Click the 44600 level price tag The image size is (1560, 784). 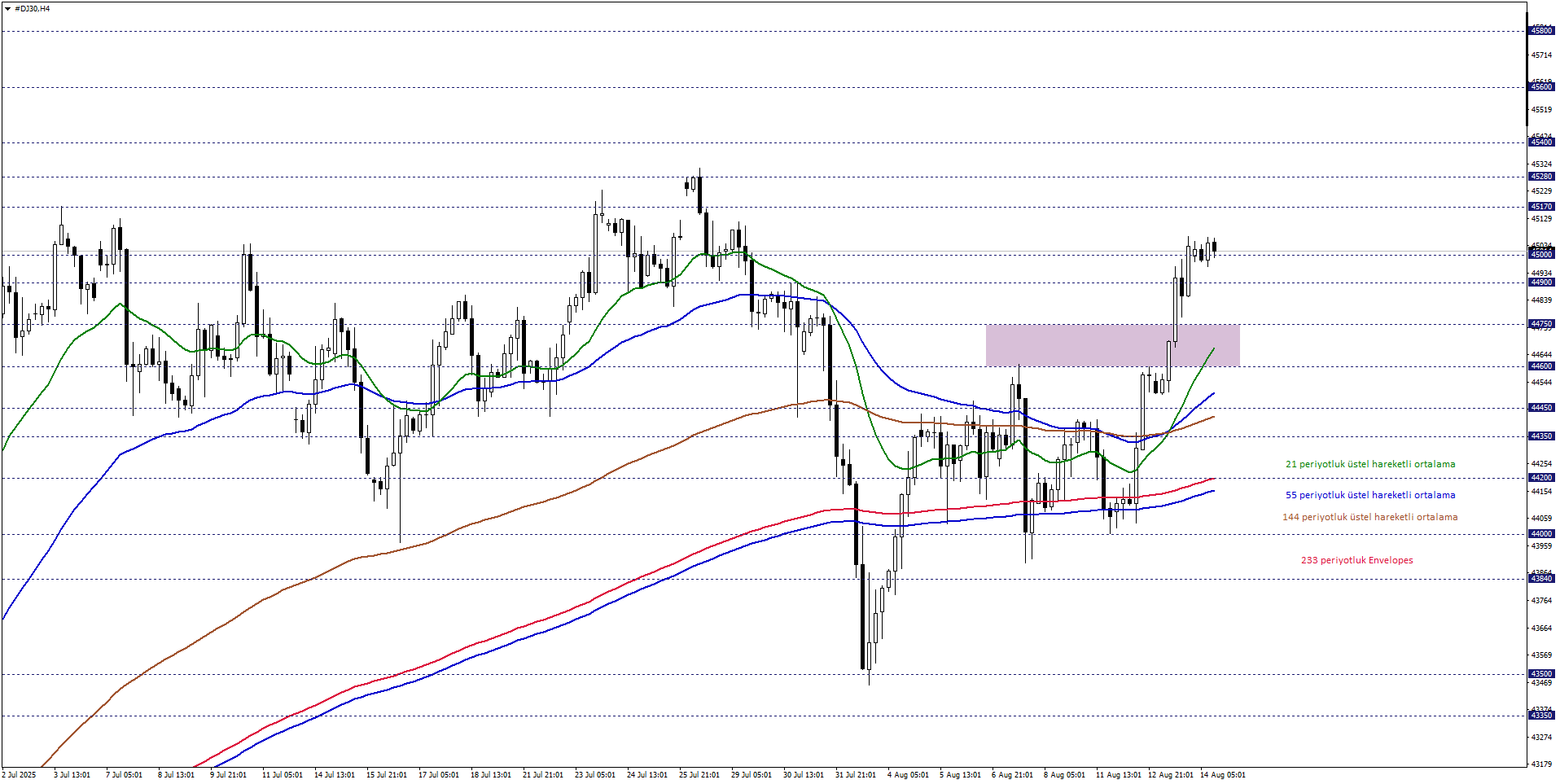point(1540,366)
